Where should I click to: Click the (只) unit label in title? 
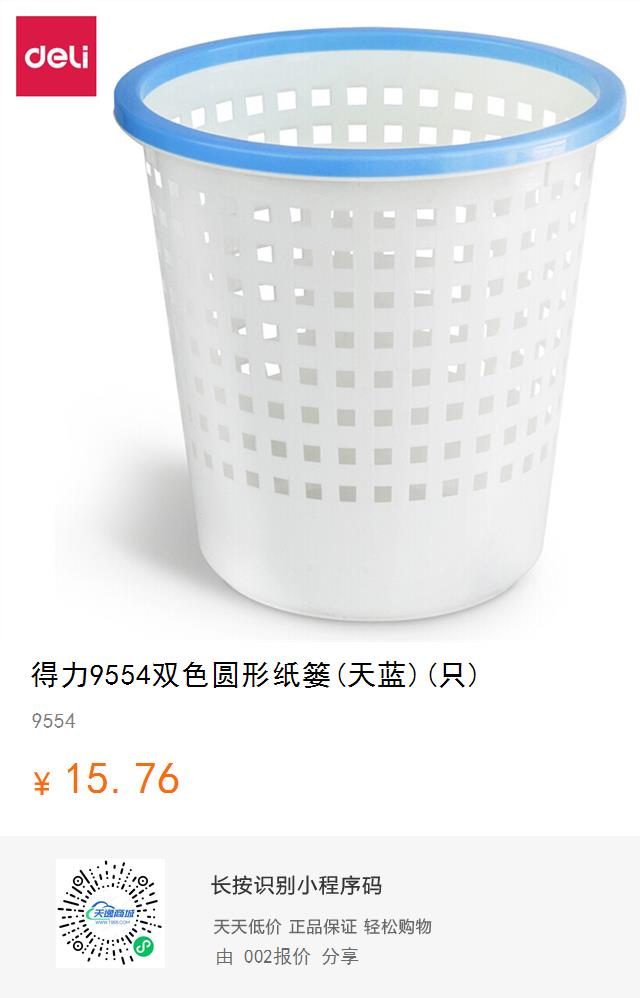pos(452,675)
